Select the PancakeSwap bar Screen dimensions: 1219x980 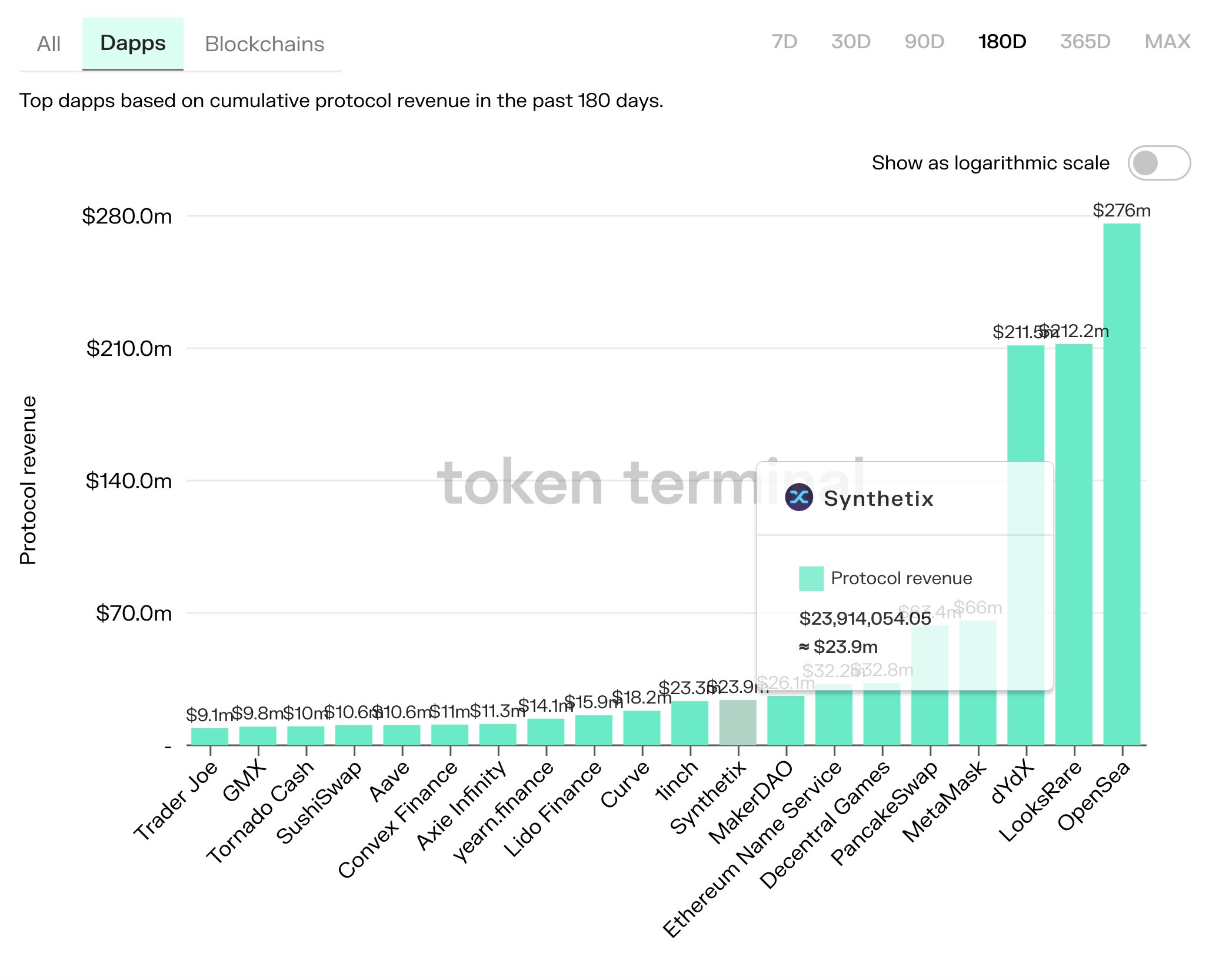(930, 685)
